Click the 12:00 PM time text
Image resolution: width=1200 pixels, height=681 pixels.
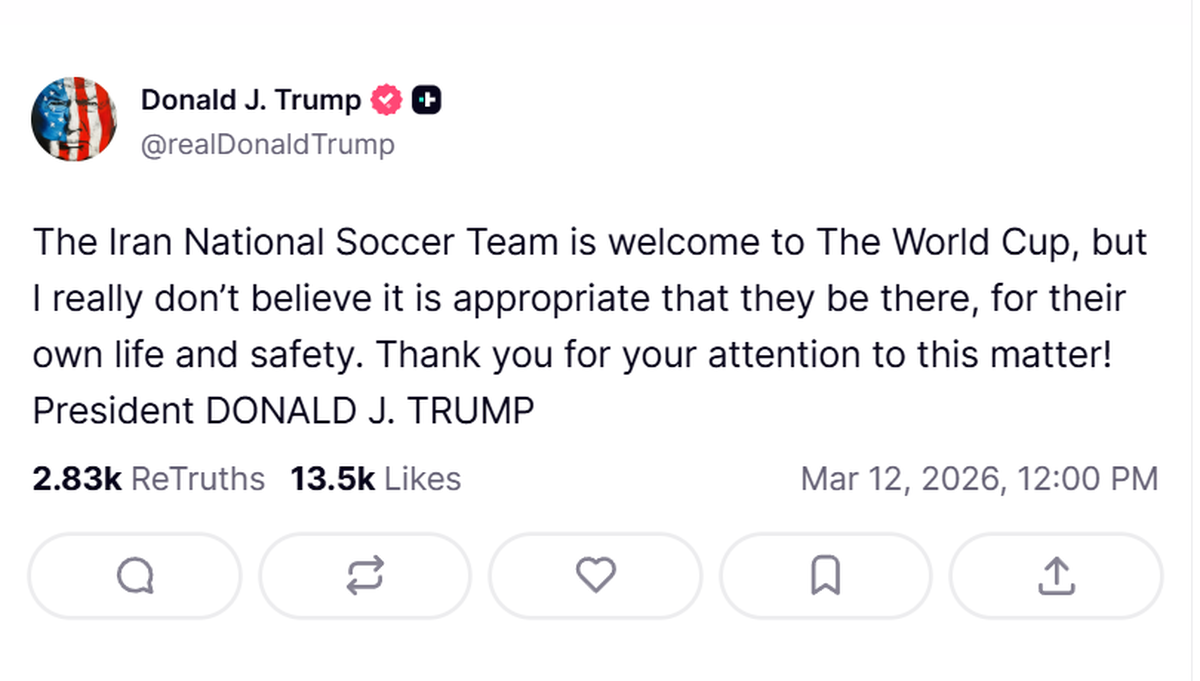[x=1087, y=479]
